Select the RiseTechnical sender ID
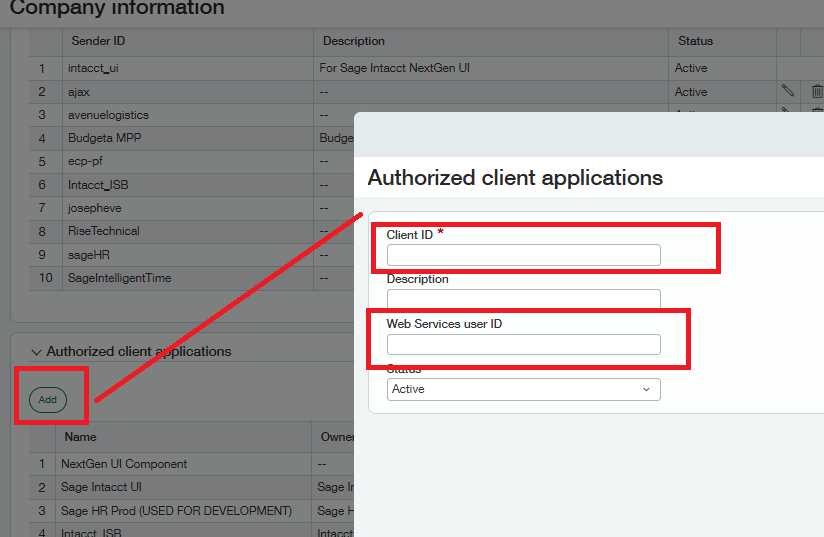Image resolution: width=824 pixels, height=537 pixels. (188, 231)
